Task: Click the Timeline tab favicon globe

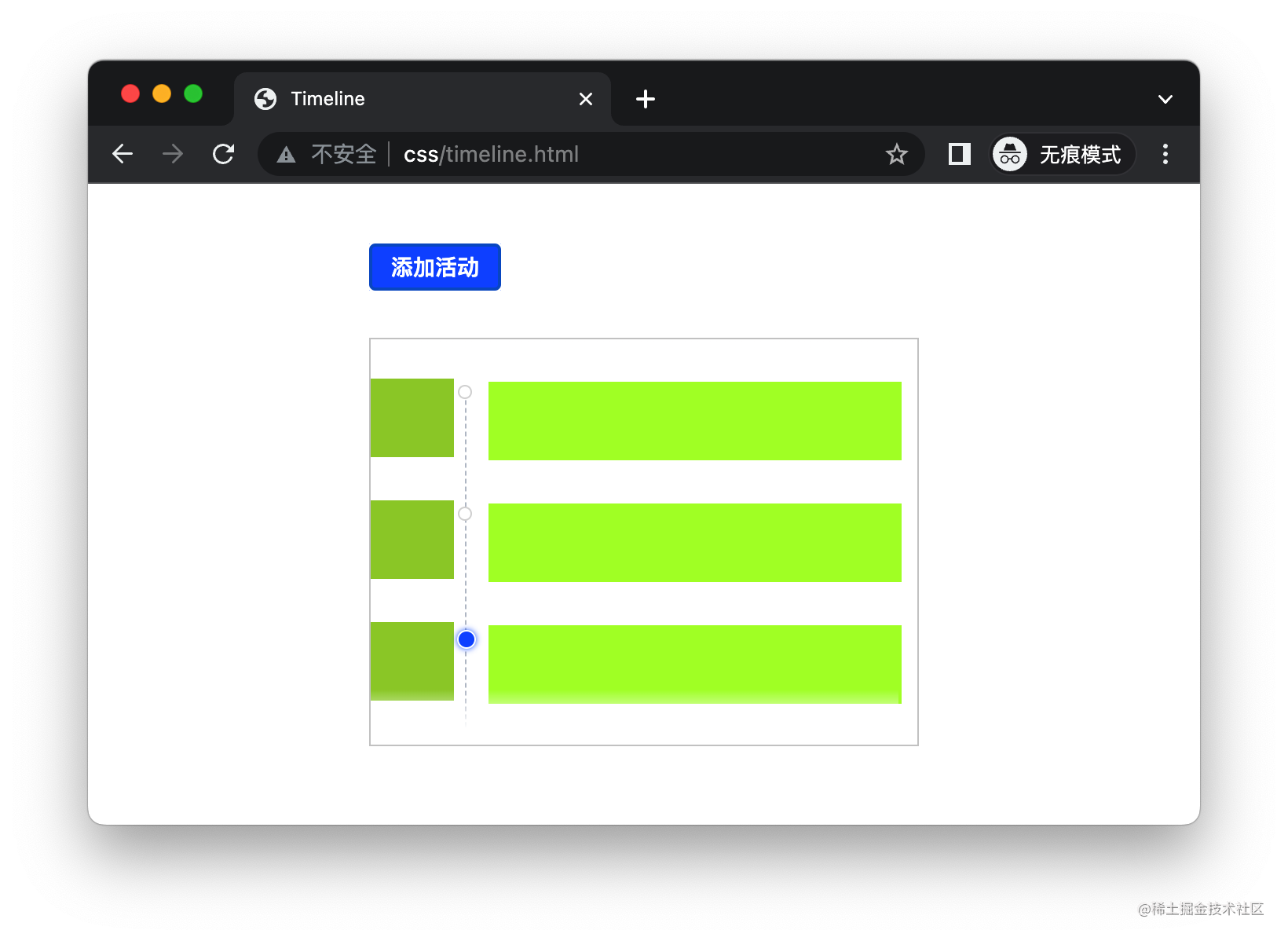Action: coord(264,98)
